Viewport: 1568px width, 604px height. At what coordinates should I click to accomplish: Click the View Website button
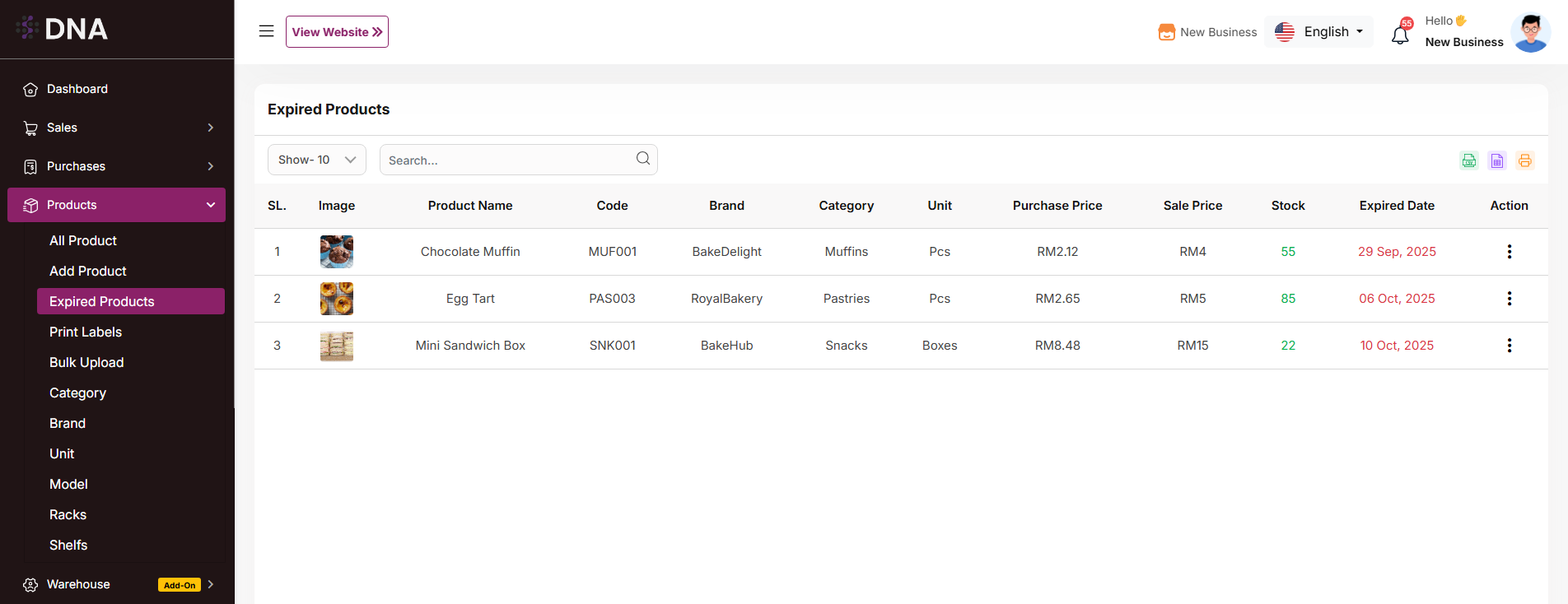(337, 32)
